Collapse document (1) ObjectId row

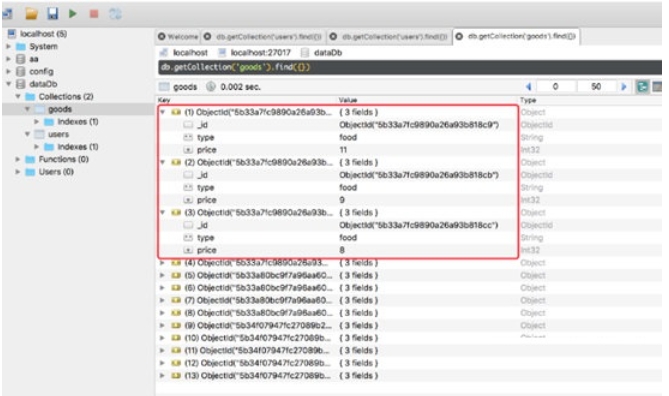[x=163, y=112]
